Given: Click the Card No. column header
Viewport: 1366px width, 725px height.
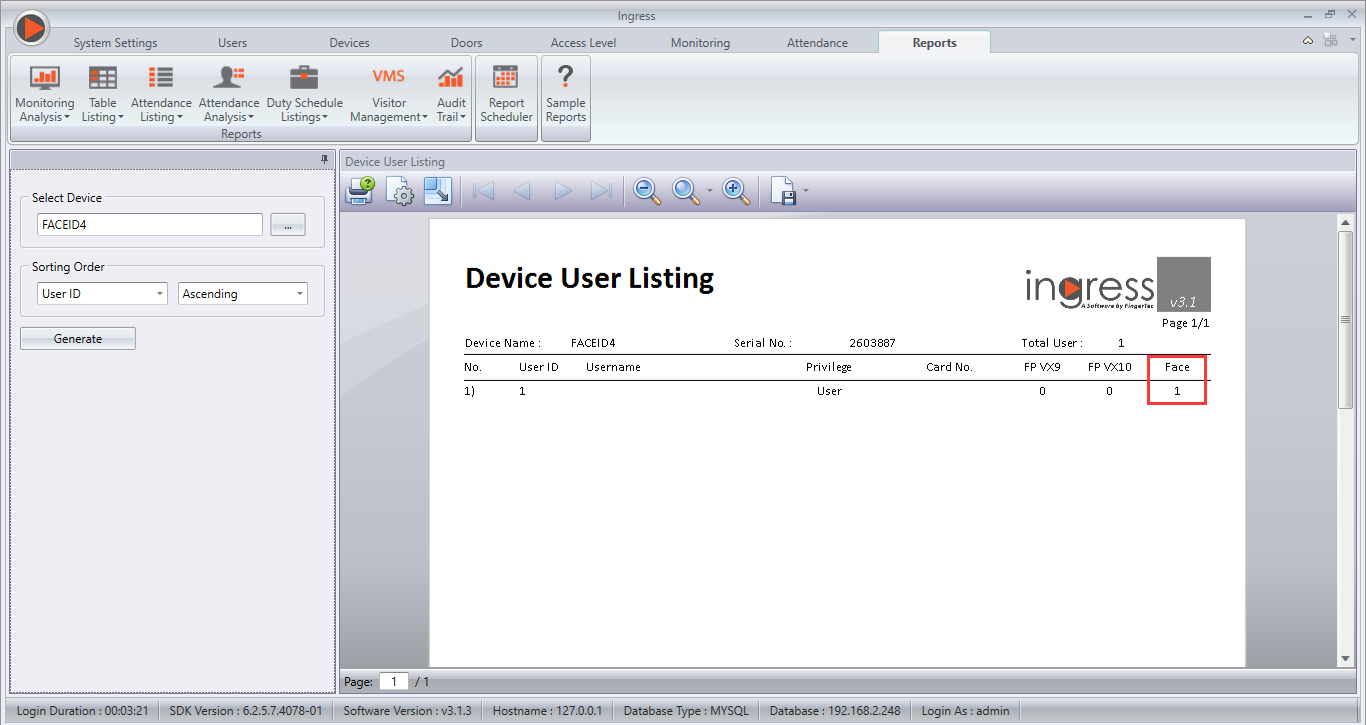Looking at the screenshot, I should [x=949, y=367].
